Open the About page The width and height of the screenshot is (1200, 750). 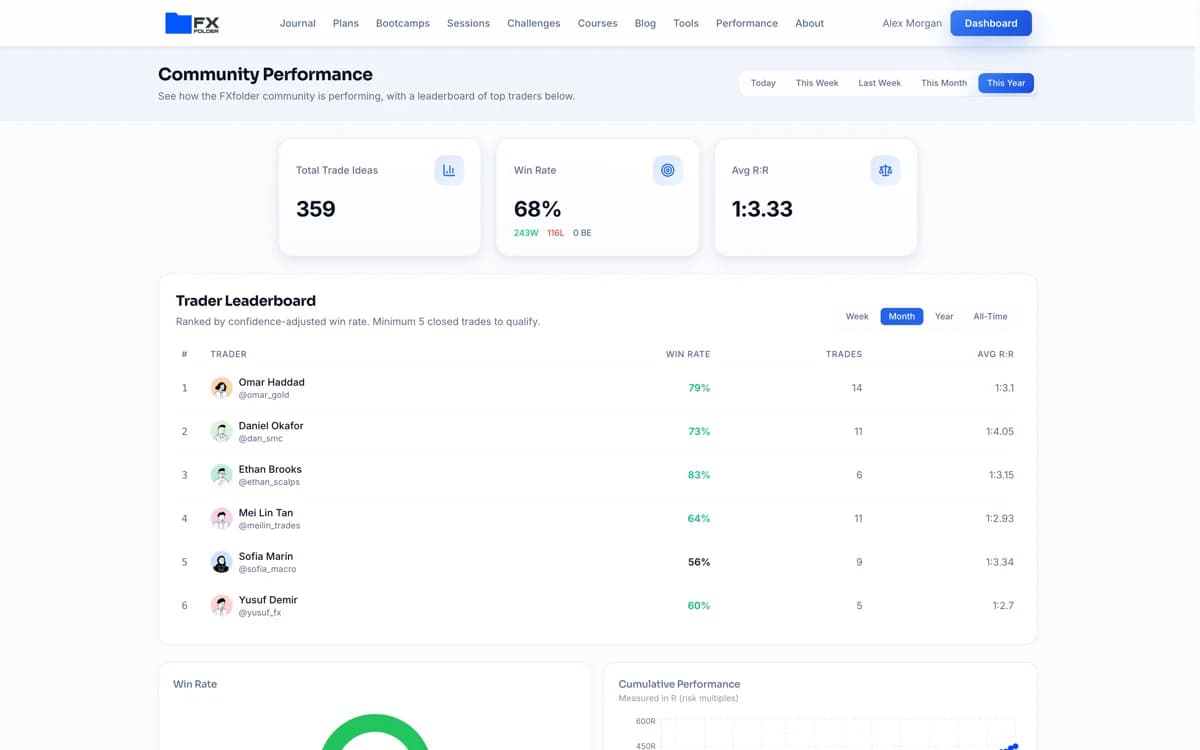tap(809, 23)
